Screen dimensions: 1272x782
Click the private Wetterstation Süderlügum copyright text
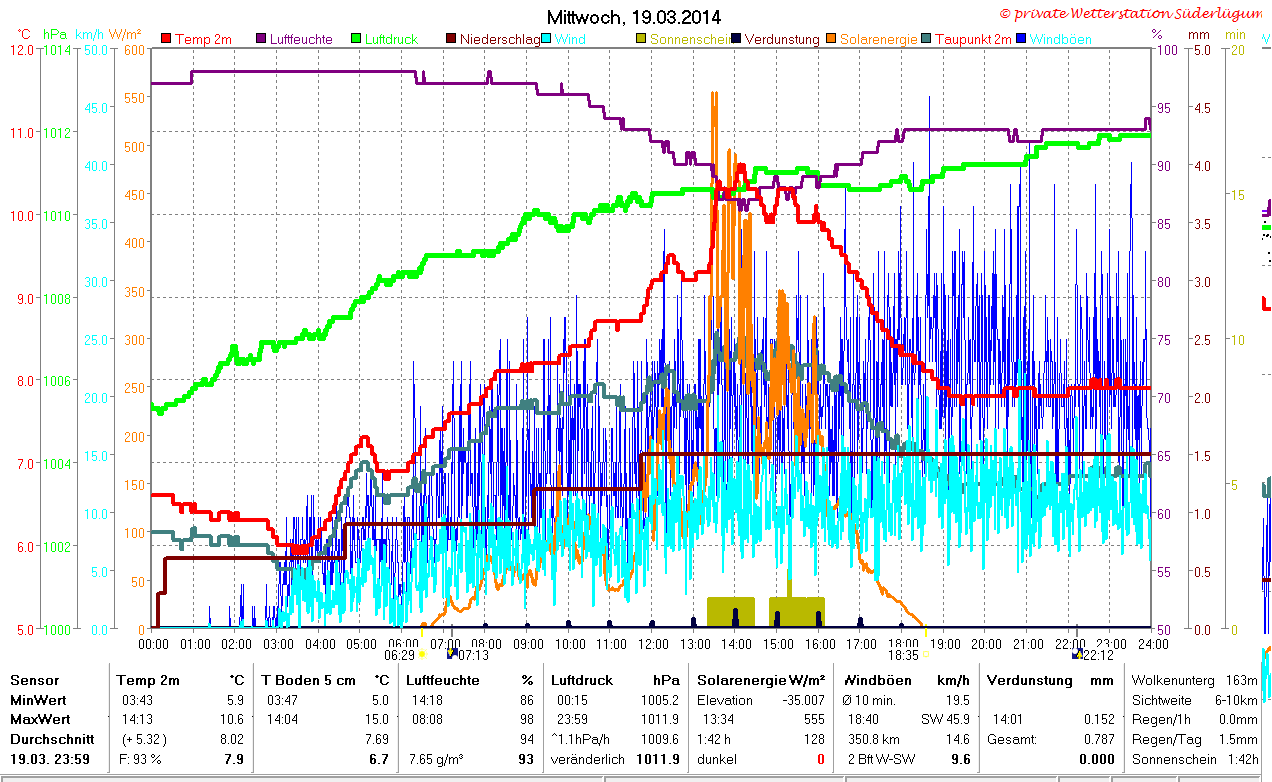pos(1133,13)
